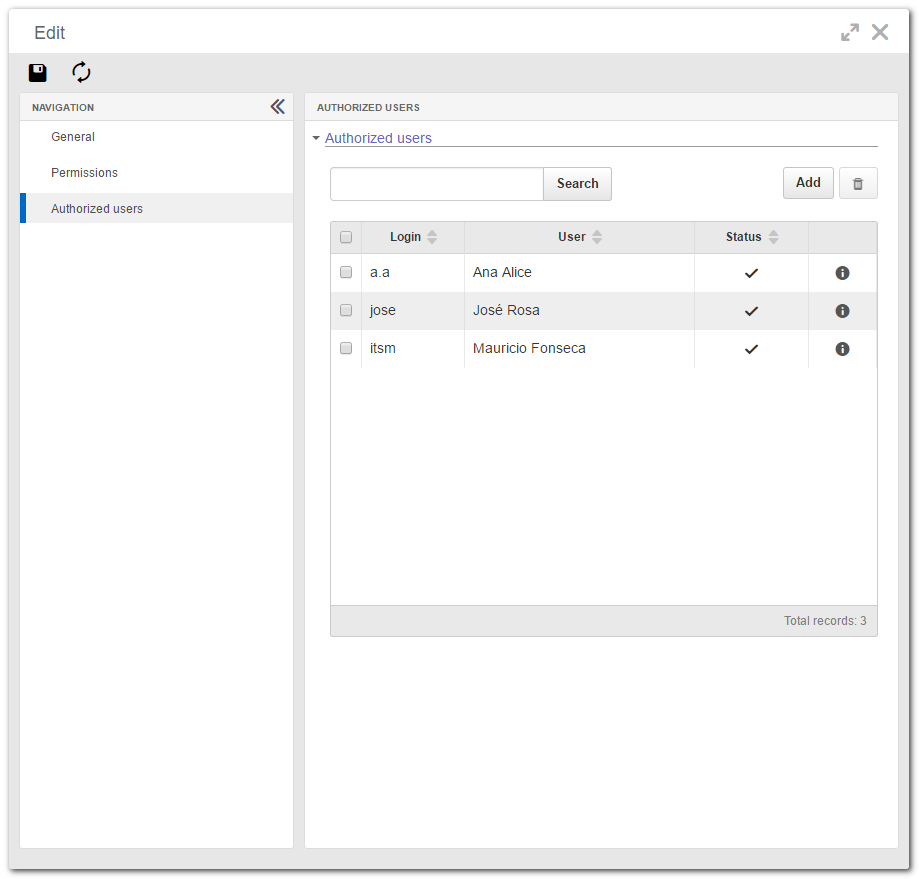Click status checkmark for Mauricio Fonseca
The width and height of the screenshot is (919, 879).
[x=751, y=349]
